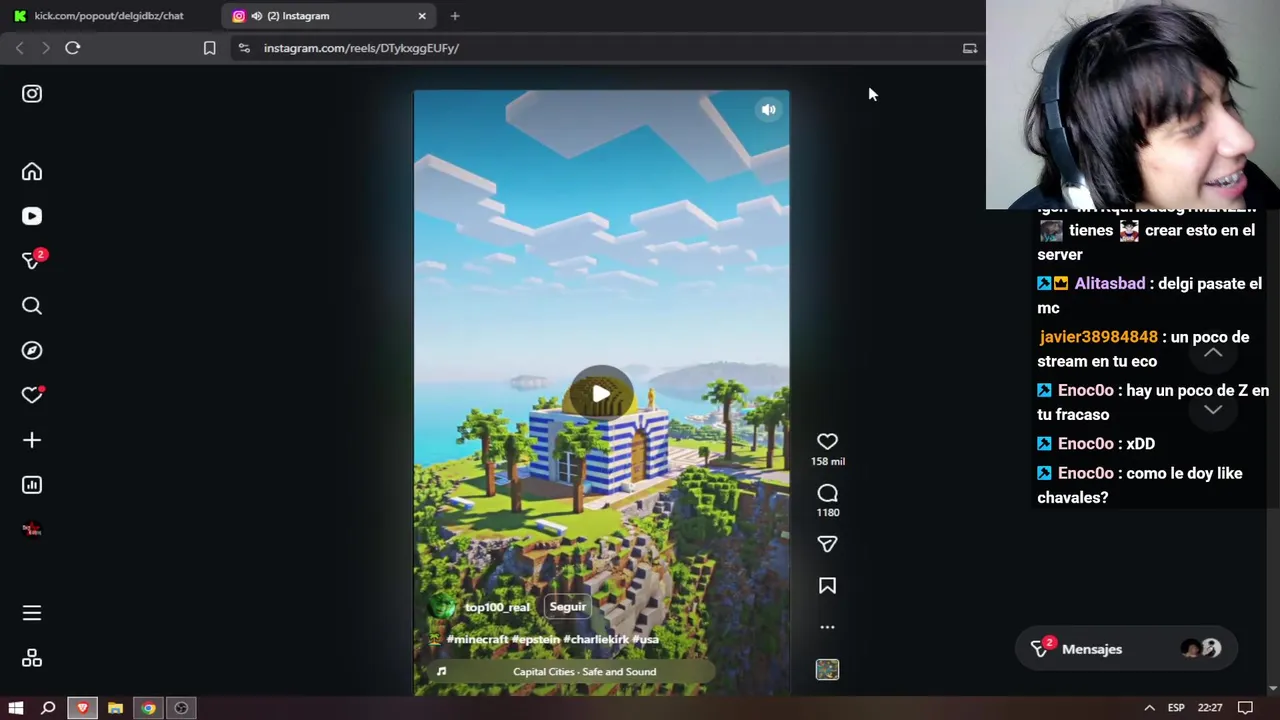This screenshot has width=1280, height=720.
Task: Click the 1180 comments count
Action: tap(827, 512)
